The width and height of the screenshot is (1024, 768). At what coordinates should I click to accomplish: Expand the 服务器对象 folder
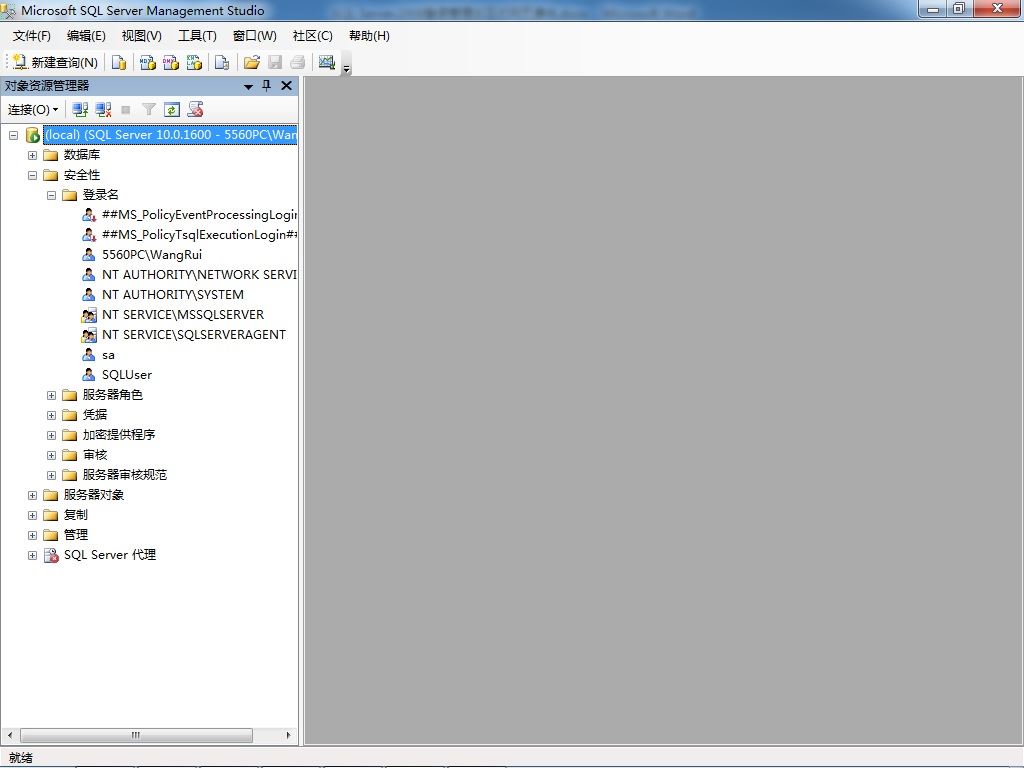click(32, 495)
